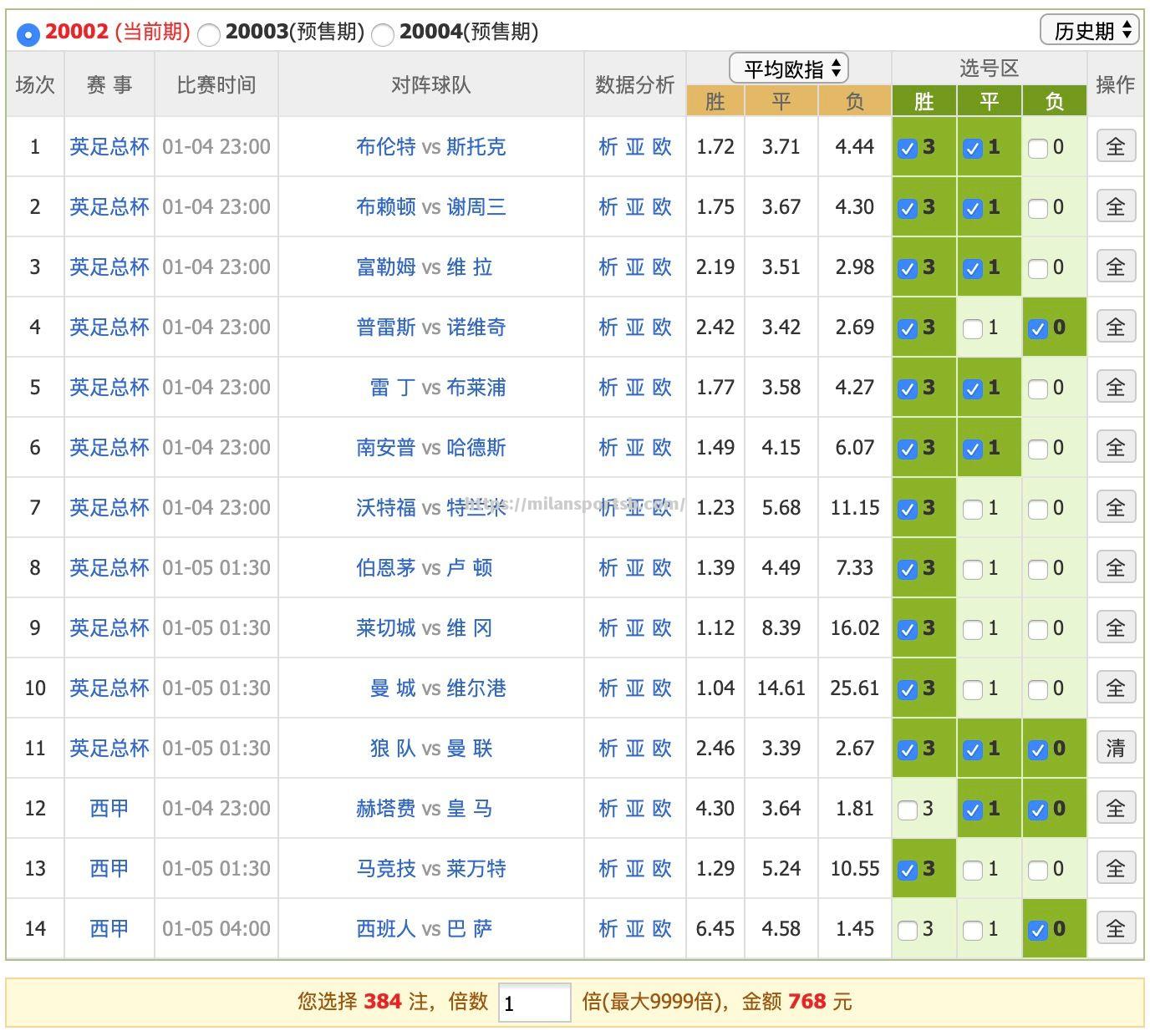Select the 20004 pre-sale period radio button

coord(383,34)
